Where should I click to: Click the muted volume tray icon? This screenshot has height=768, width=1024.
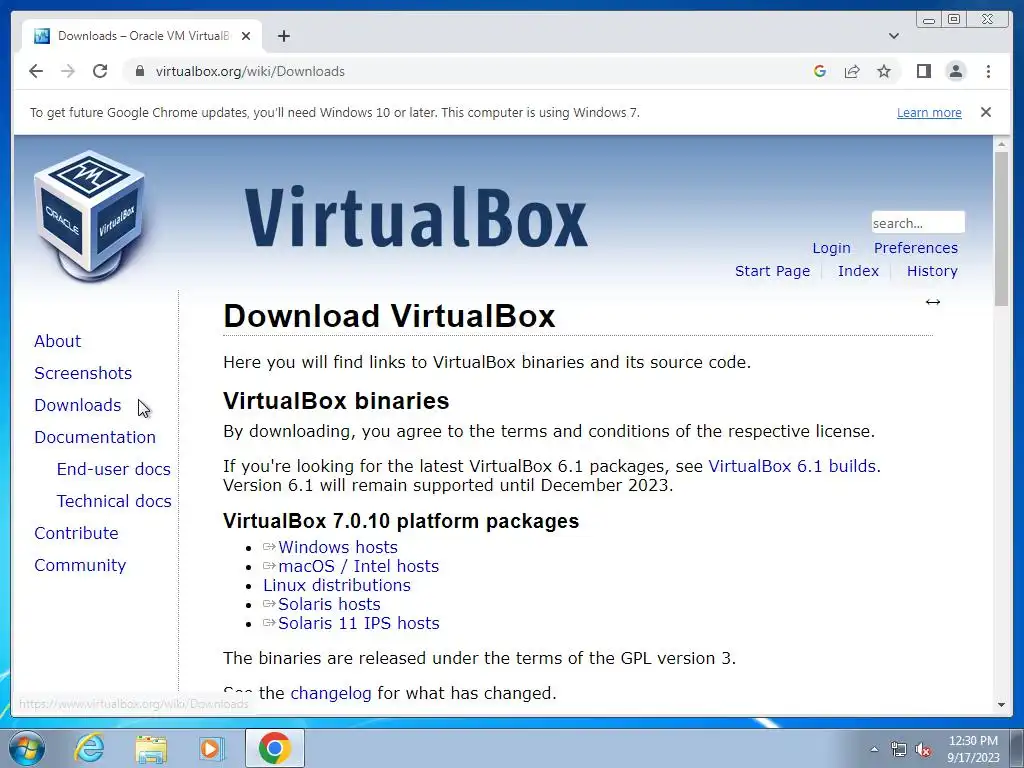[x=923, y=750]
